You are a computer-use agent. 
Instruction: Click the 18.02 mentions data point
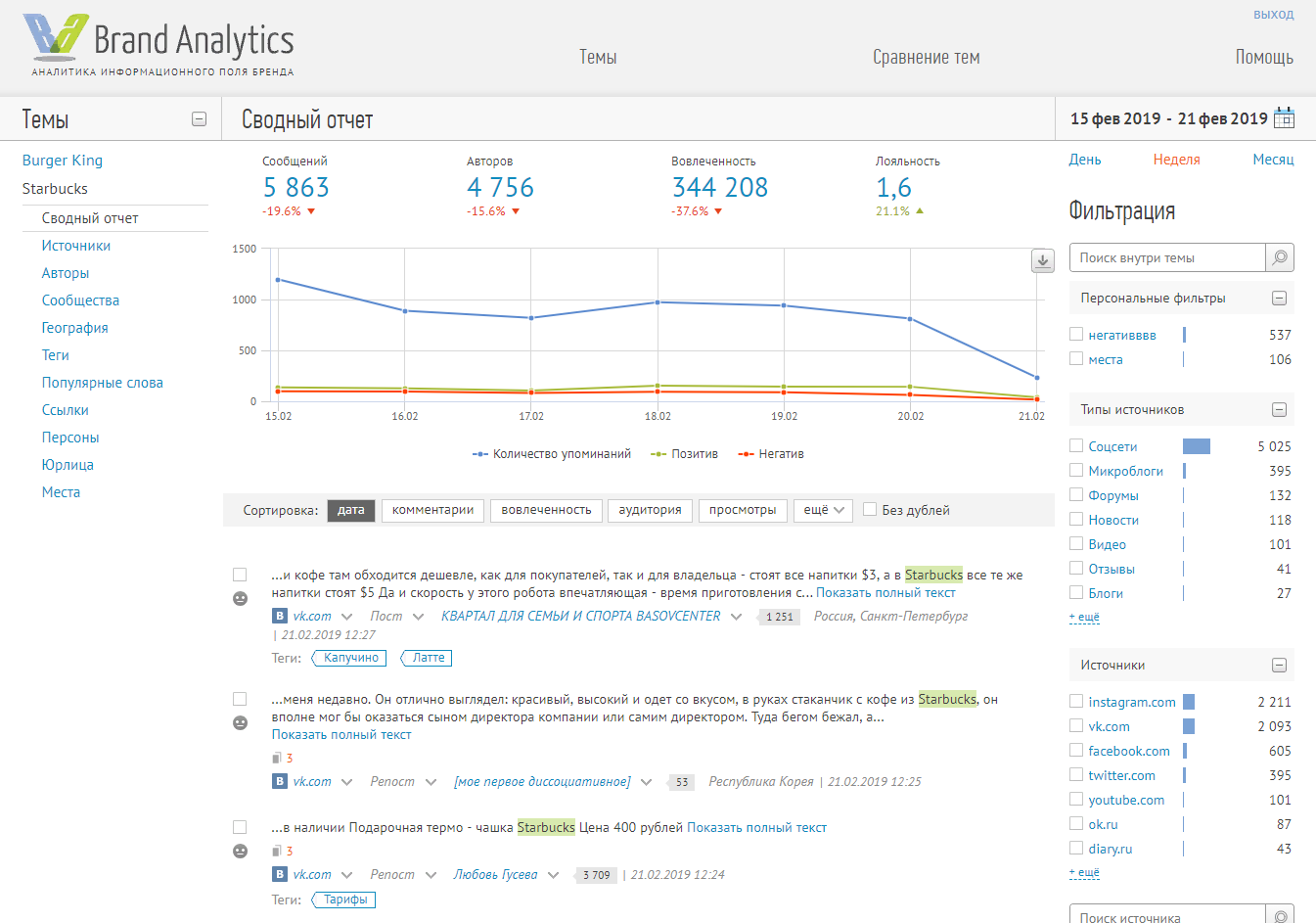click(x=658, y=302)
